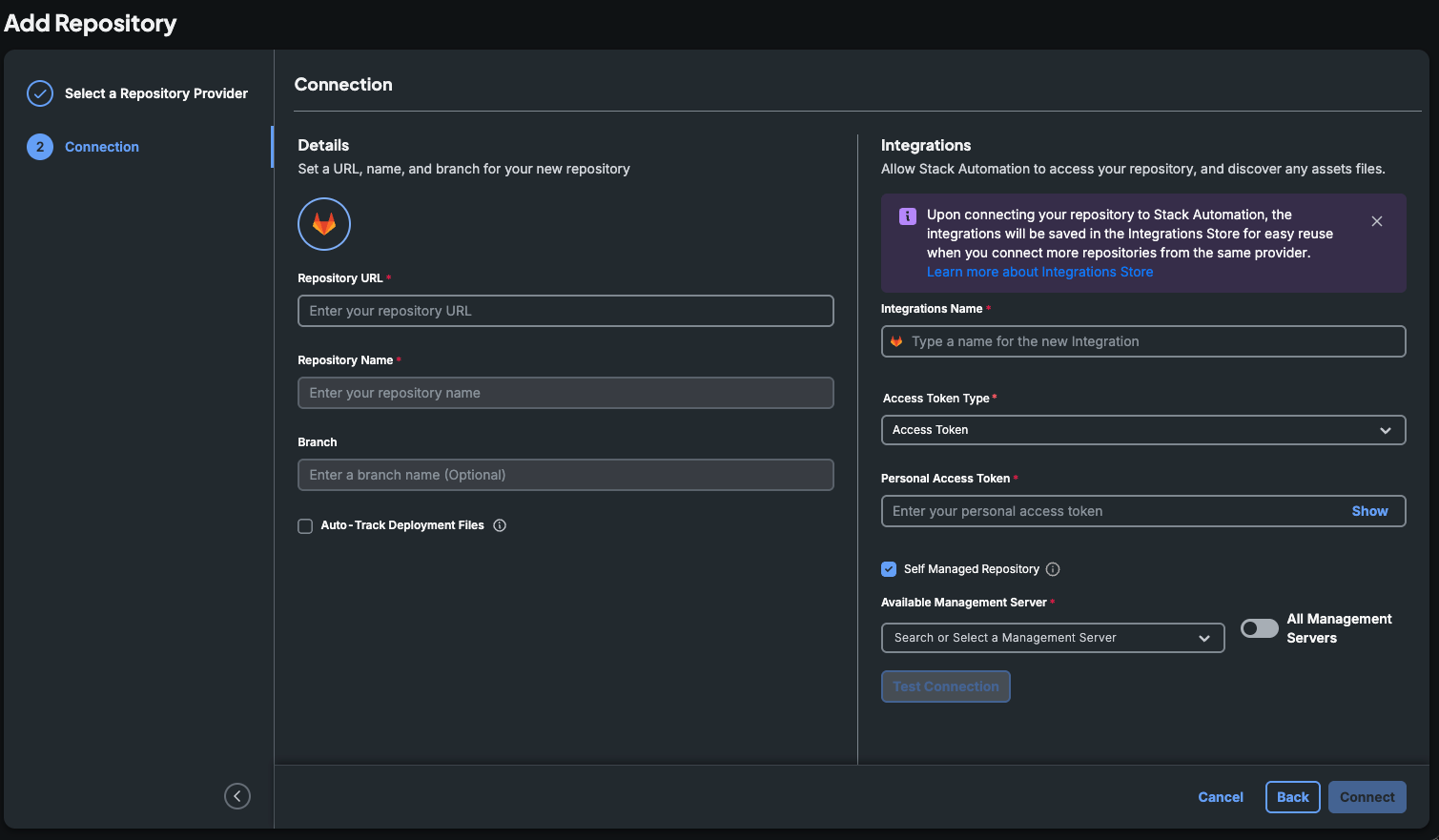Viewport: 1439px width, 840px height.
Task: Toggle the All Management Servers switch
Action: [x=1259, y=628]
